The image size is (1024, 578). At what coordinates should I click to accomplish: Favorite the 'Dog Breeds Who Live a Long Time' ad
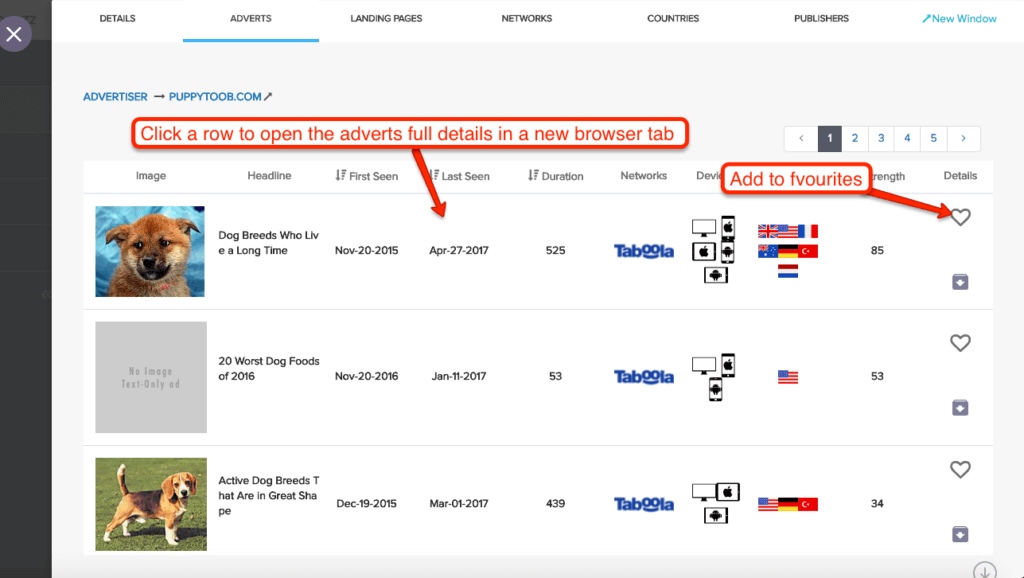[x=960, y=215]
